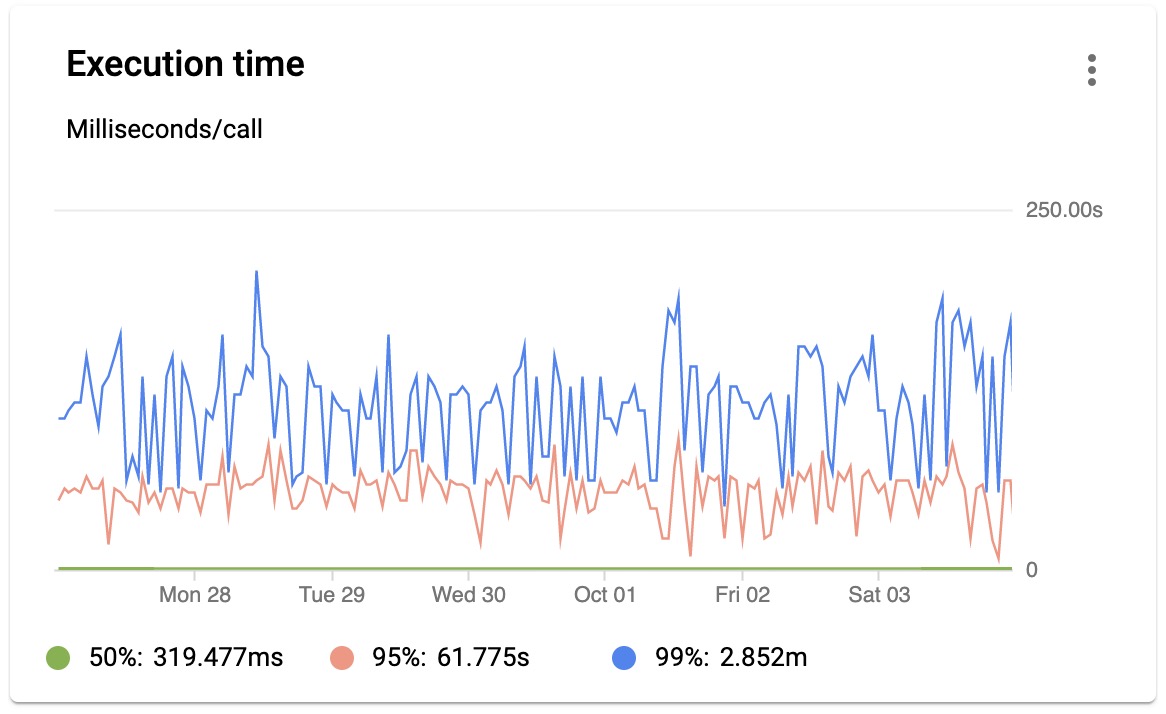Click the green 50th percentile legend dot
Image resolution: width=1166 pixels, height=714 pixels.
coord(57,657)
